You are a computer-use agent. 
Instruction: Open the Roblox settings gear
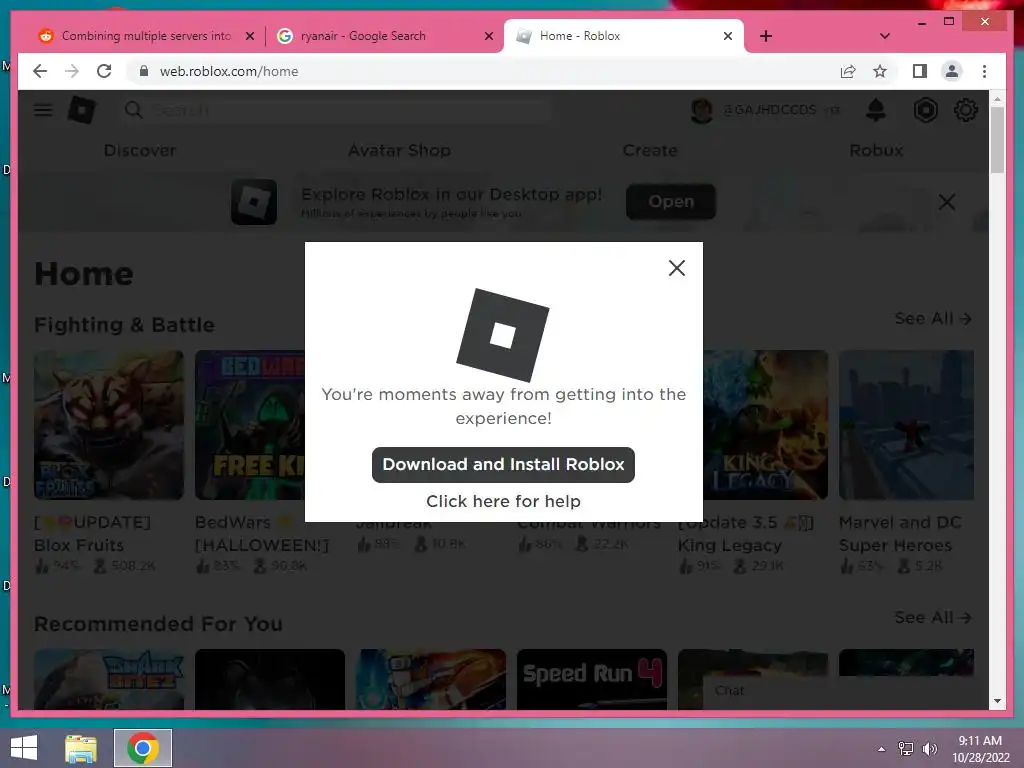point(965,110)
